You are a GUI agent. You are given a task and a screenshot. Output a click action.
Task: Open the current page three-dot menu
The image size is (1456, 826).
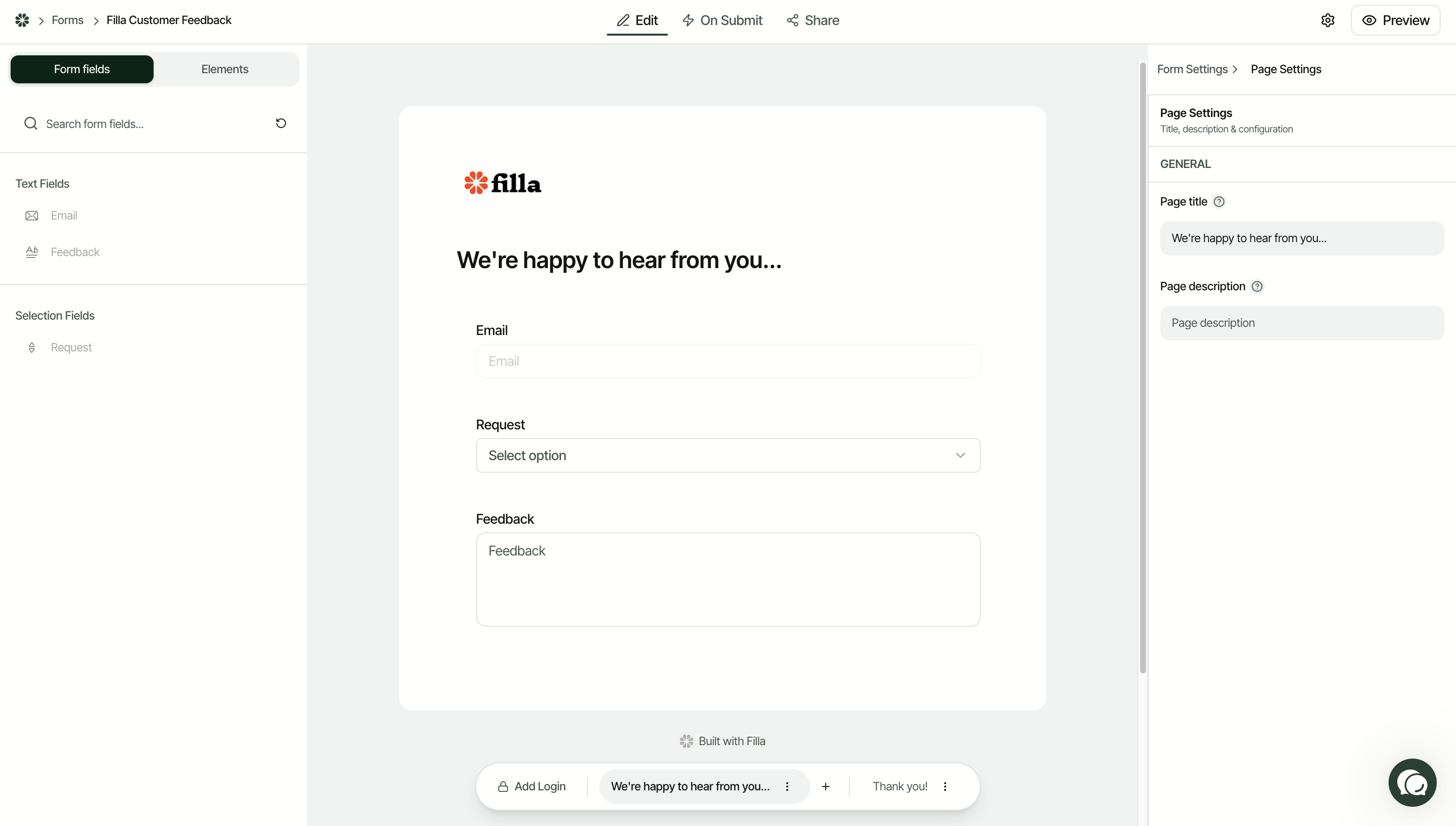pyautogui.click(x=788, y=787)
